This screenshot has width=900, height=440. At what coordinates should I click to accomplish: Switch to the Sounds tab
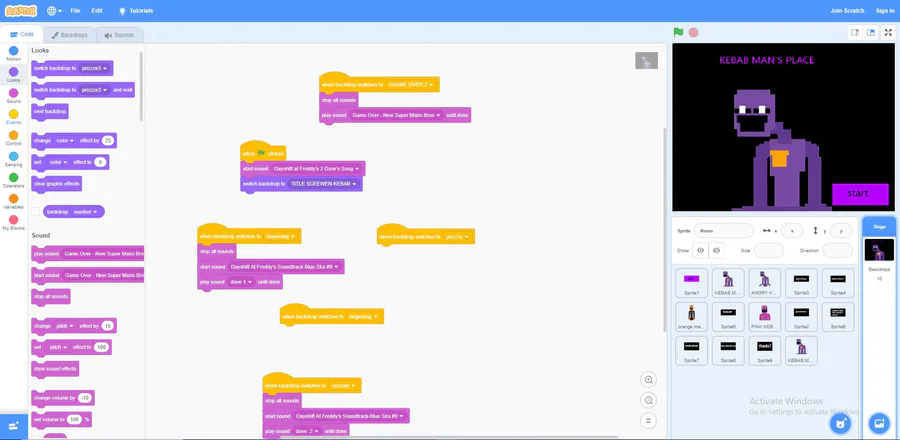pyautogui.click(x=119, y=35)
